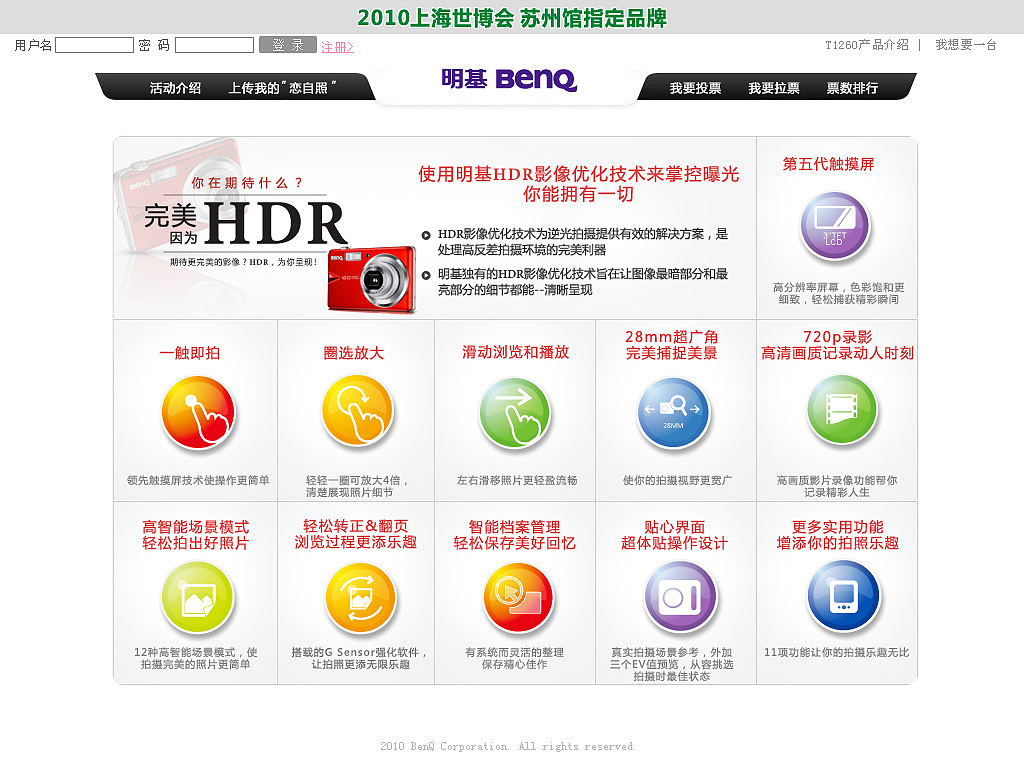Click the 使你的拍摄视野更宽广 caption
This screenshot has height=768, width=1024.
coord(677,480)
